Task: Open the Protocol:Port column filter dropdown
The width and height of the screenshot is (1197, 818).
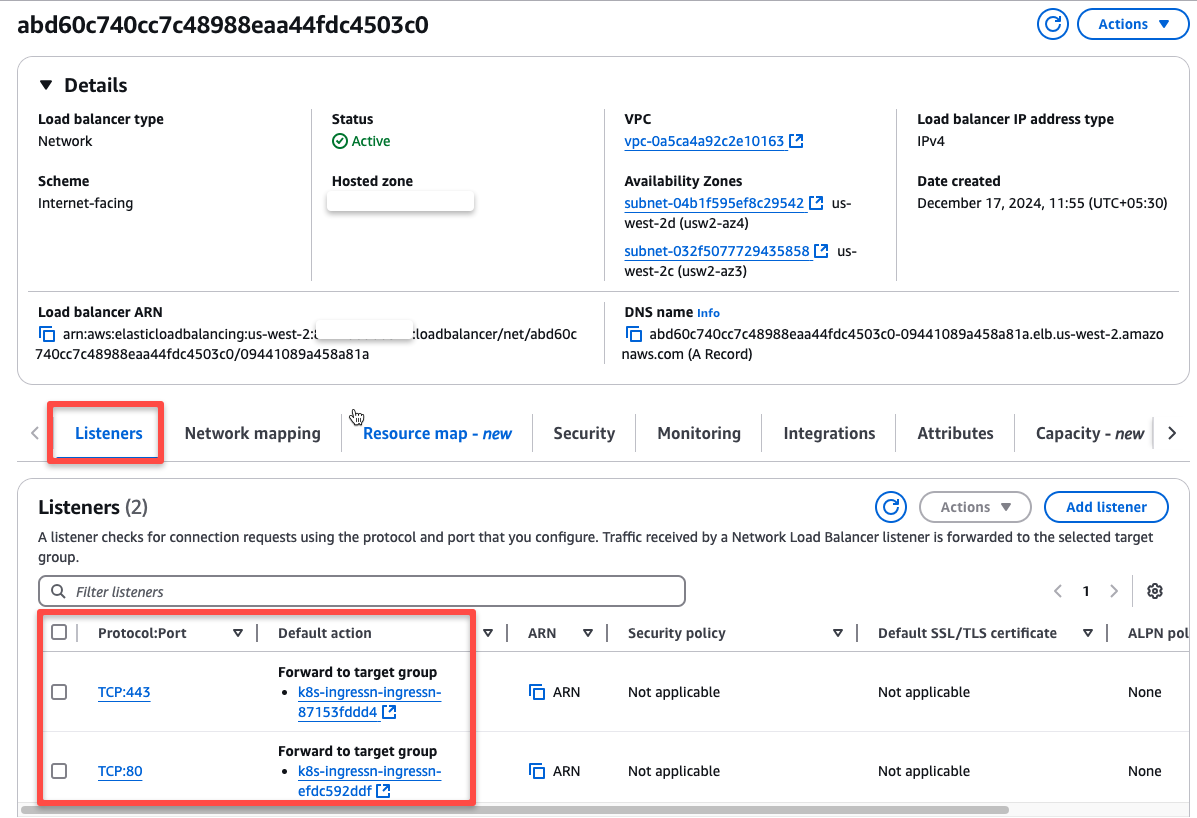Action: [238, 632]
